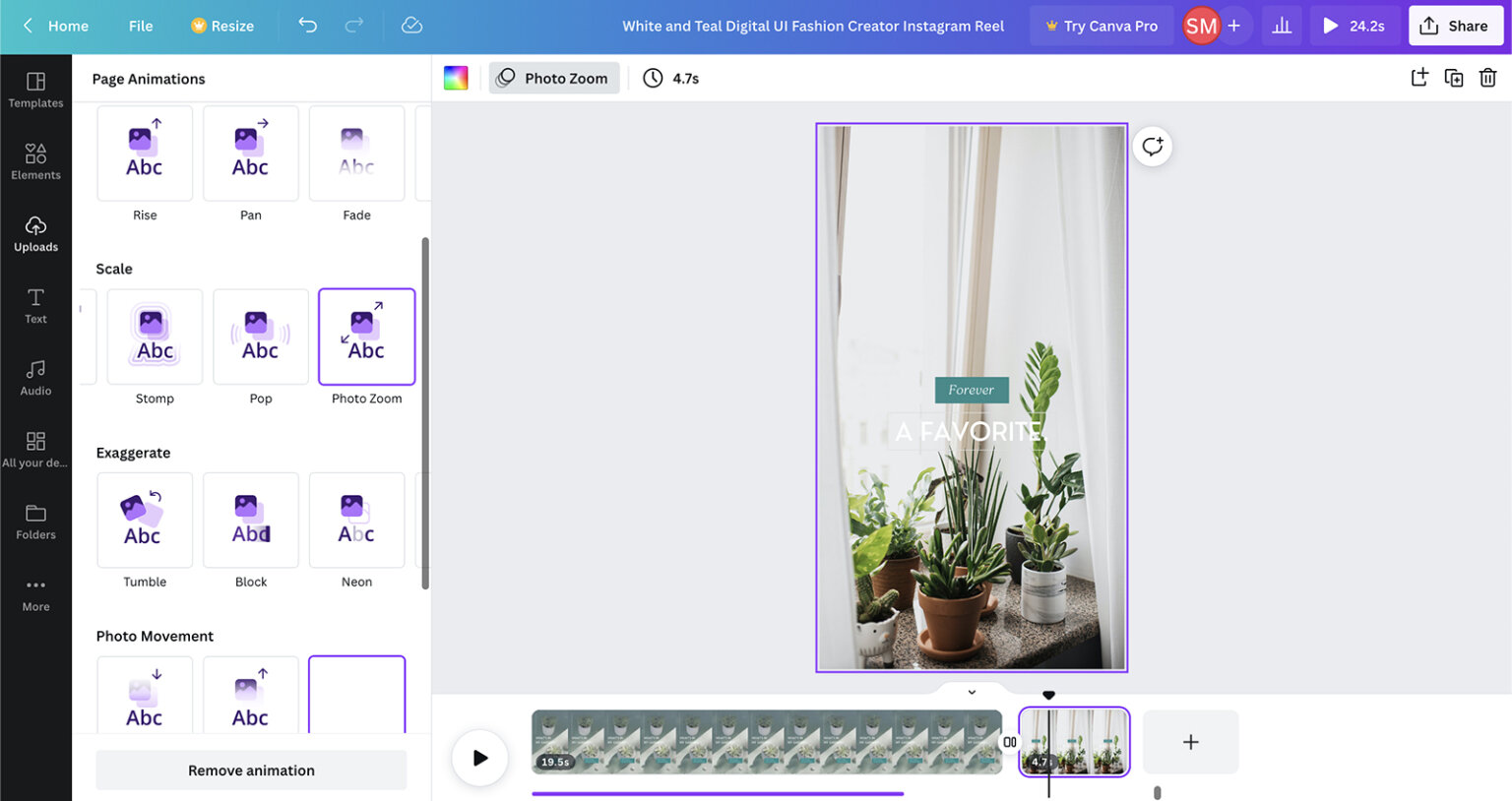Open the Share dialog
Viewport: 1512px width, 801px height.
pyautogui.click(x=1455, y=26)
